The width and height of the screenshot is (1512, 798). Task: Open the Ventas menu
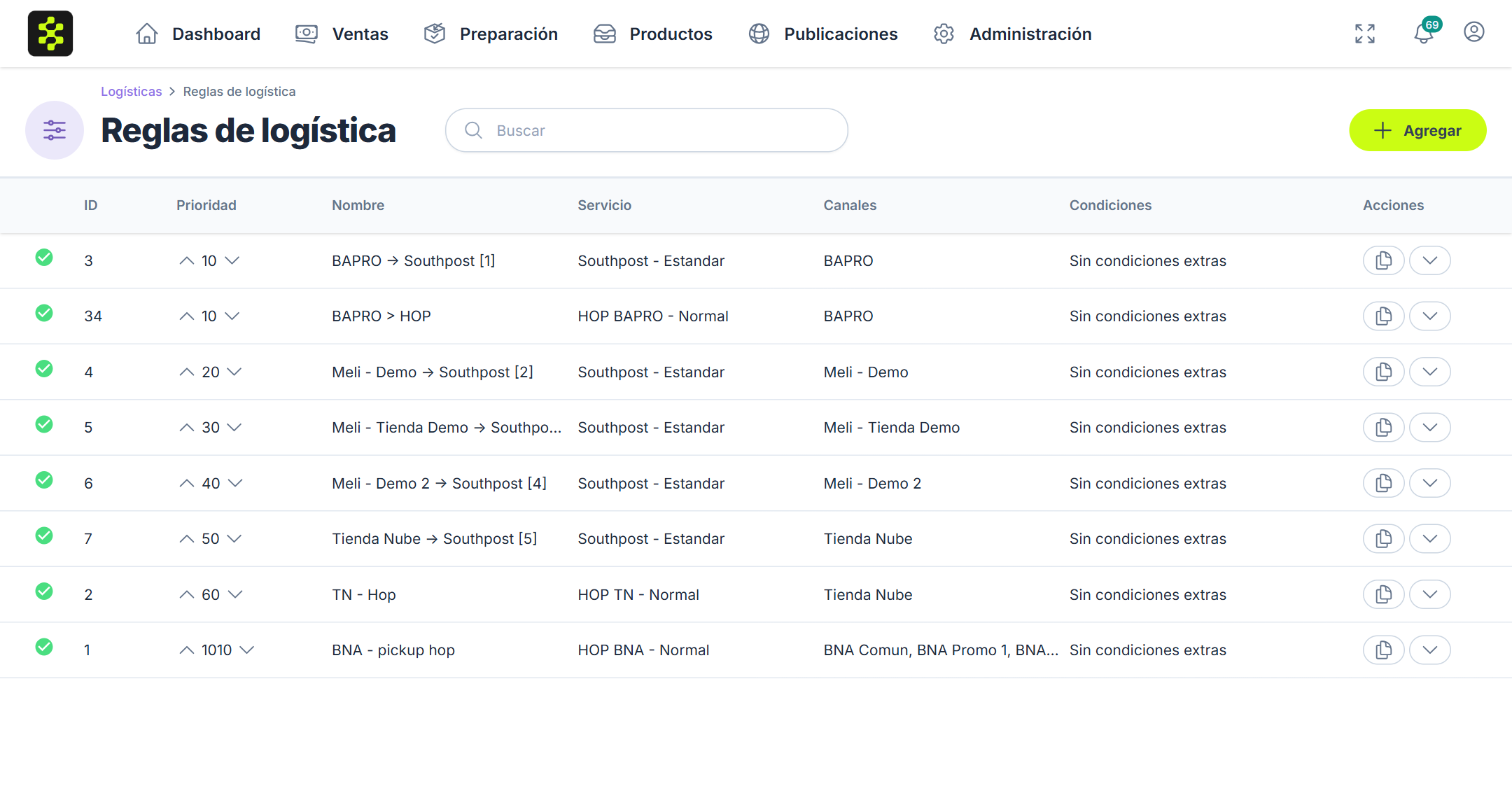click(342, 34)
